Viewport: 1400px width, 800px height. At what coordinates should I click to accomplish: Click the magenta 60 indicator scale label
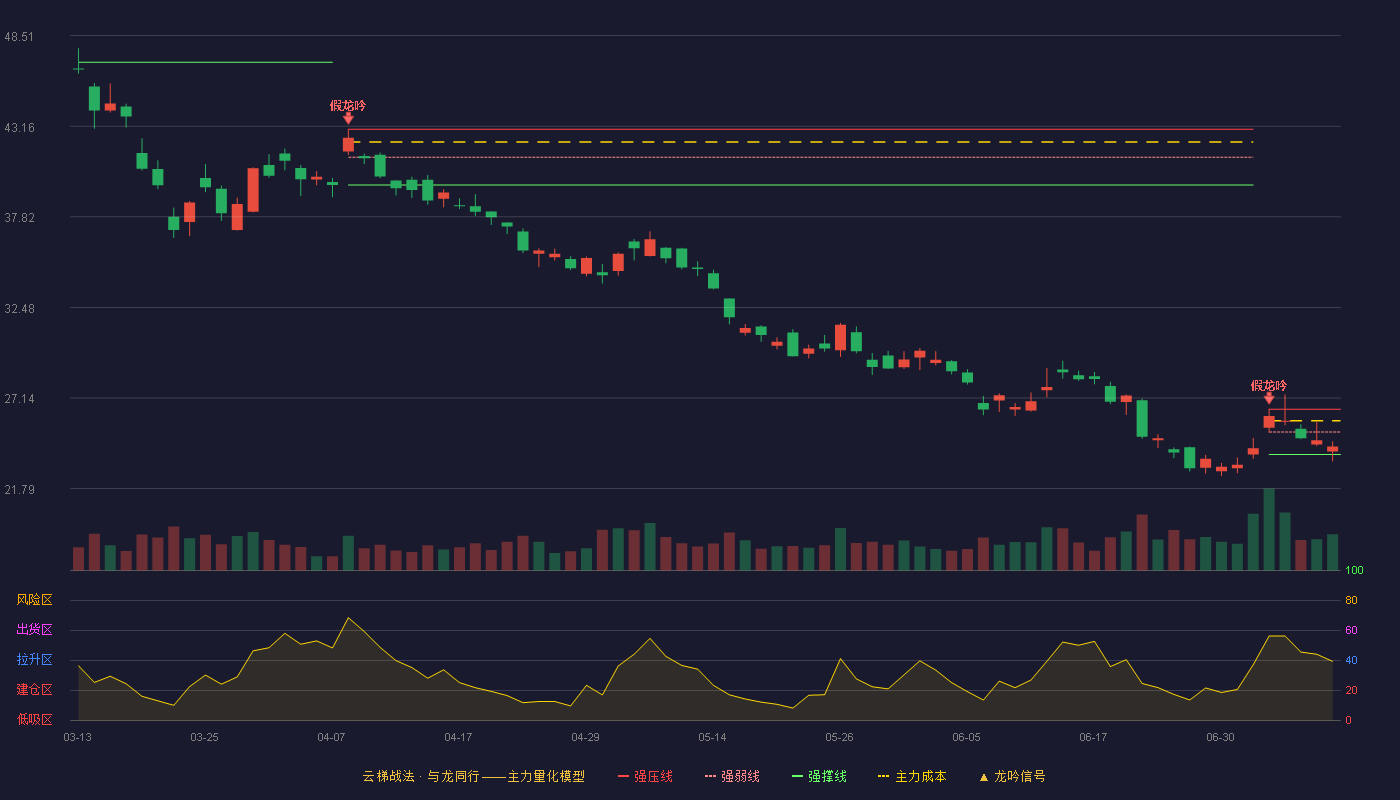(1351, 630)
